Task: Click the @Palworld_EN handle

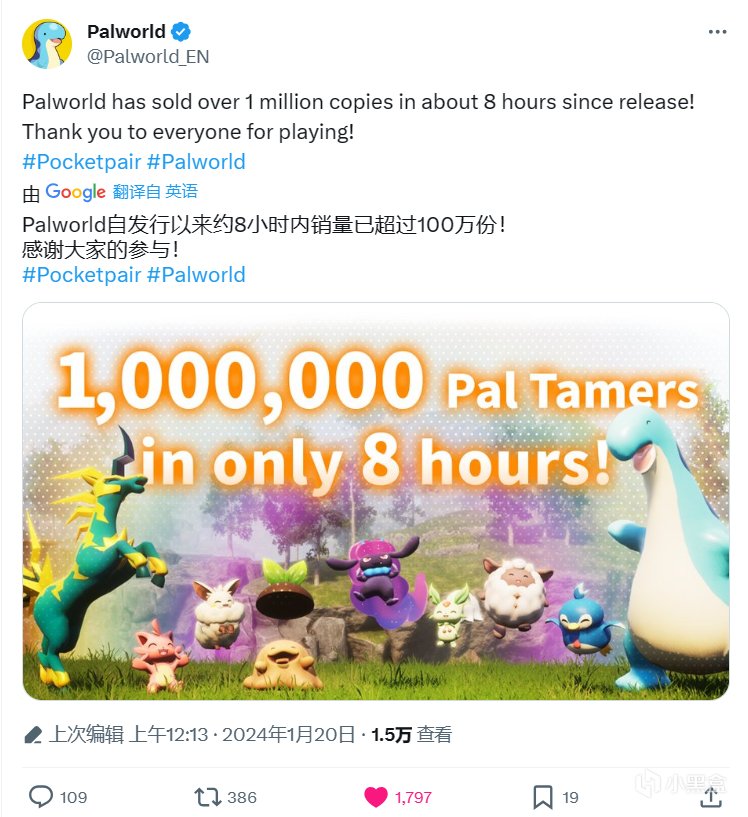Action: point(148,56)
